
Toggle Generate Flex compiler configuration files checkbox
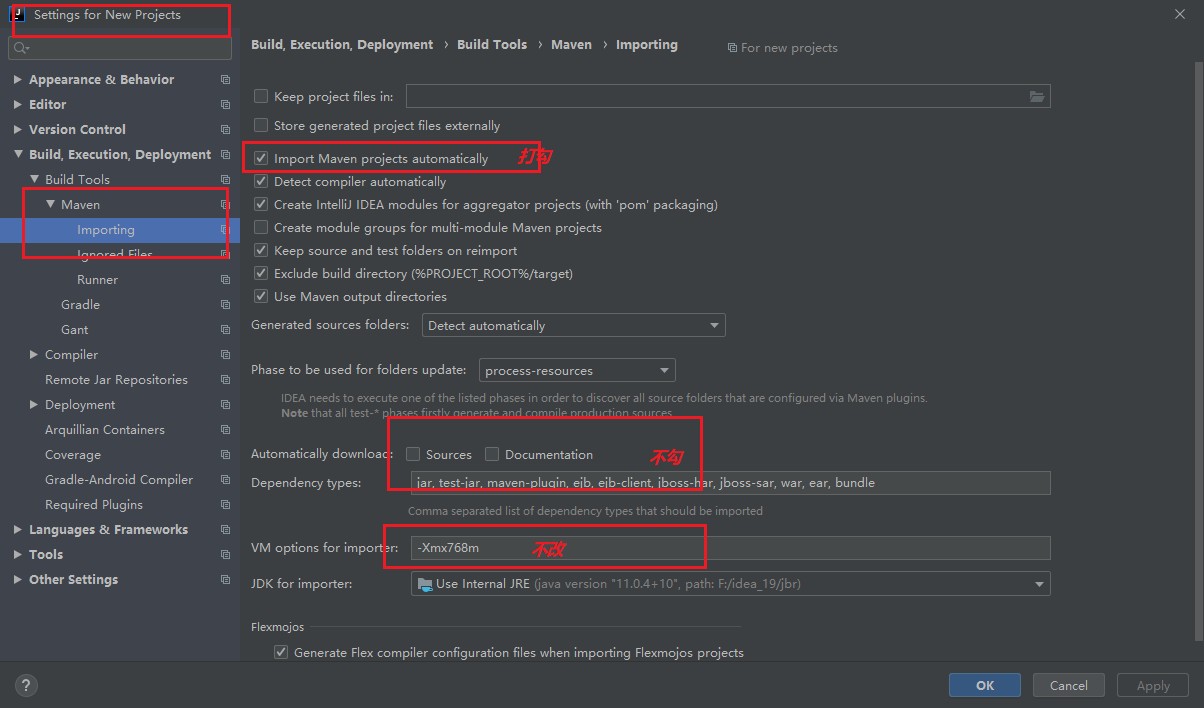point(281,653)
